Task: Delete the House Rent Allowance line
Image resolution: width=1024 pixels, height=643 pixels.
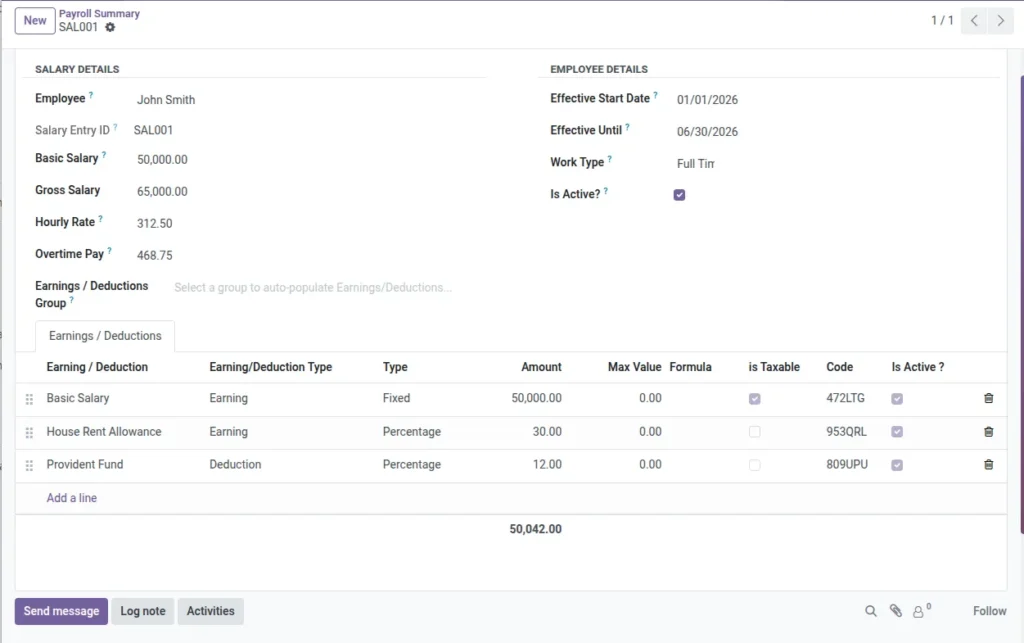Action: coord(988,432)
